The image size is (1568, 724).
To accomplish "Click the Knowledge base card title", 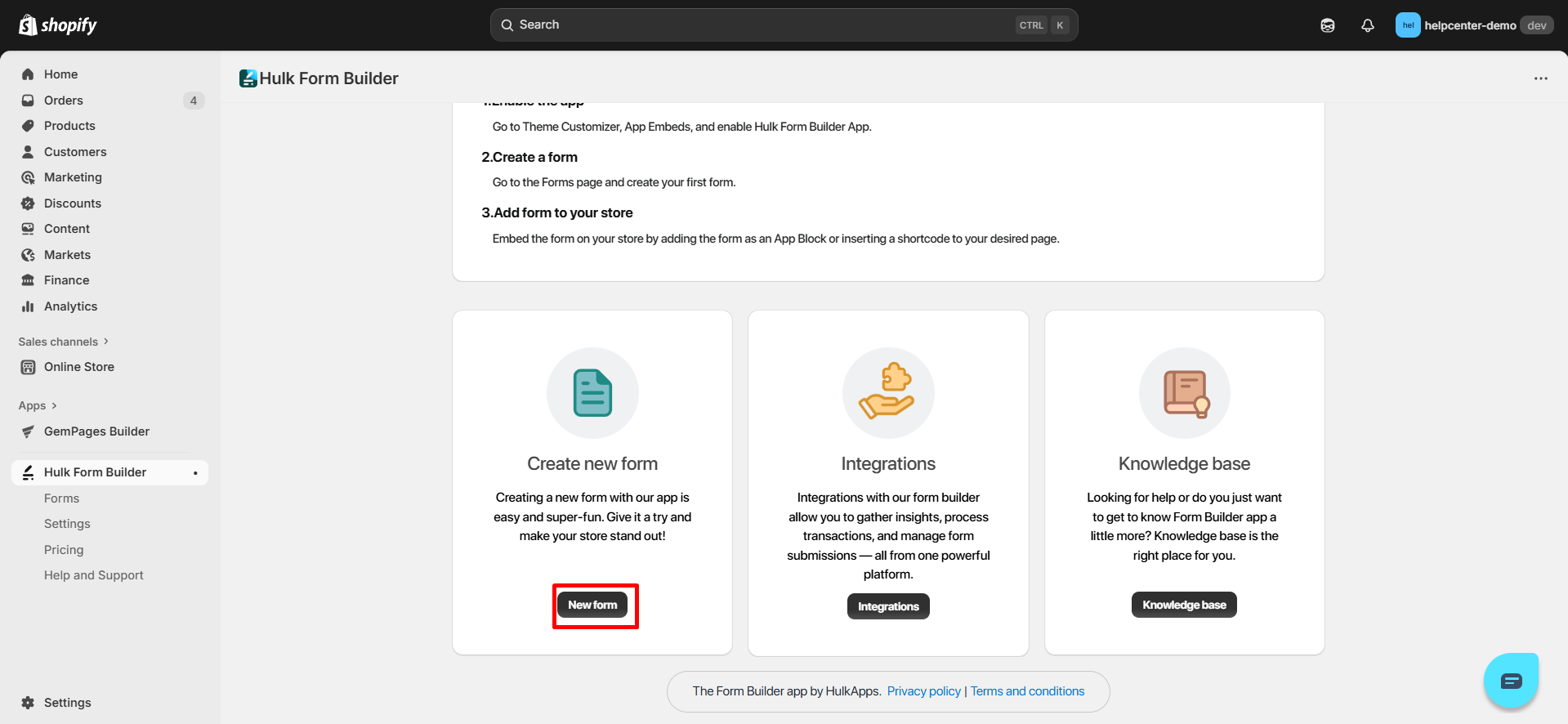I will 1185,464.
